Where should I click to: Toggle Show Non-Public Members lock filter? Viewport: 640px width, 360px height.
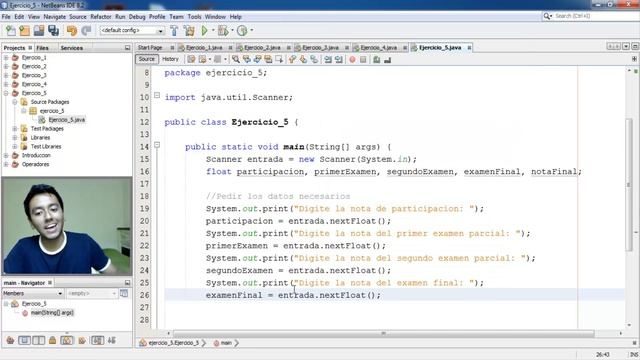53,340
